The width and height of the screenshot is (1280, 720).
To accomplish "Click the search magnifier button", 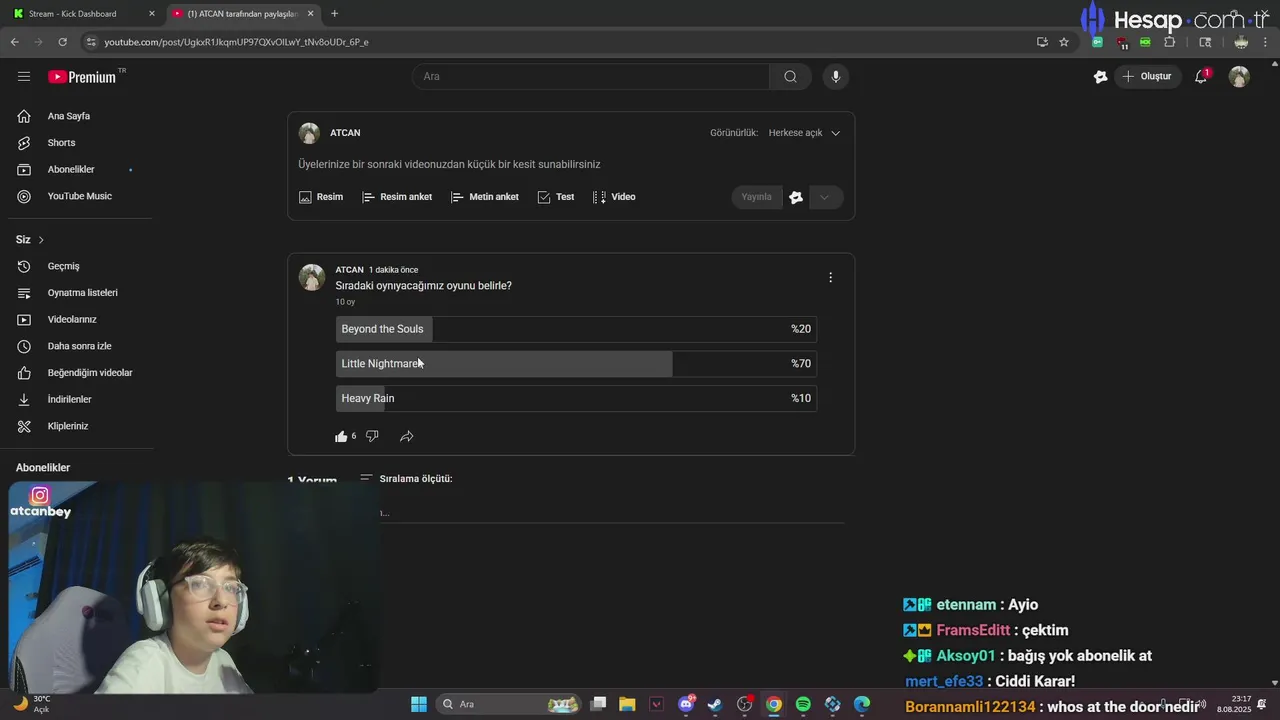I will point(790,76).
